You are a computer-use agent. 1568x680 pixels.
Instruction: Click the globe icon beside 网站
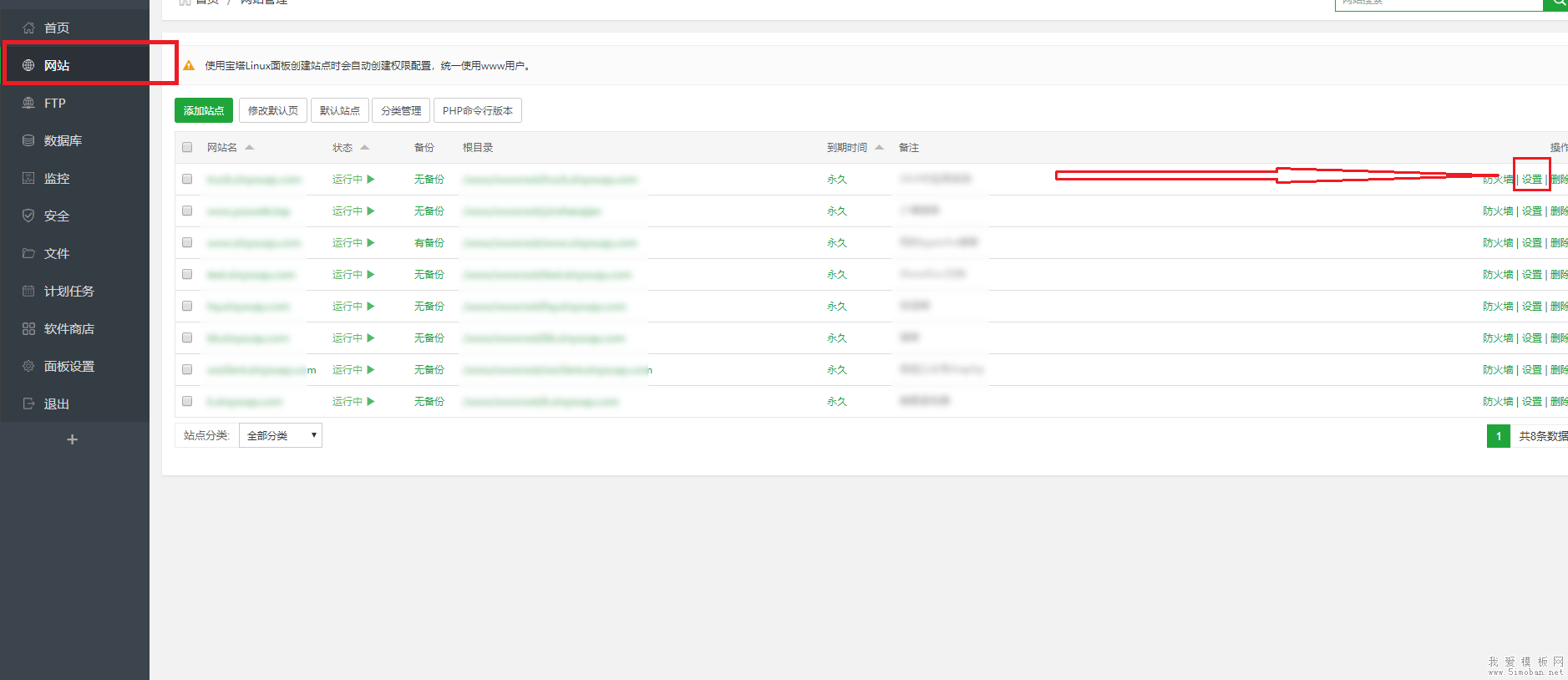coord(28,65)
